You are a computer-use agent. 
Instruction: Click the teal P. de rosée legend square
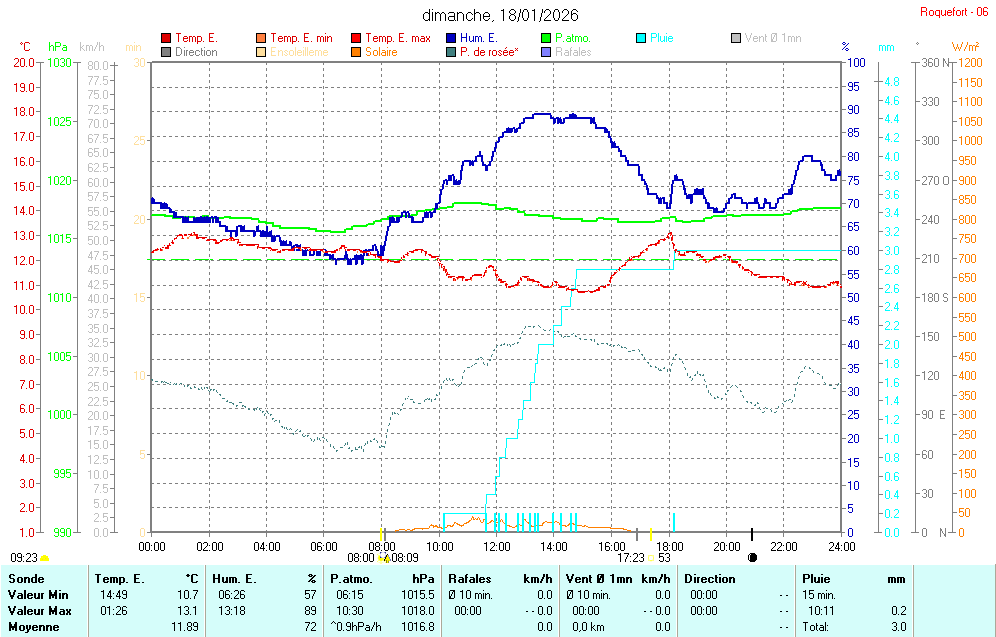point(451,52)
